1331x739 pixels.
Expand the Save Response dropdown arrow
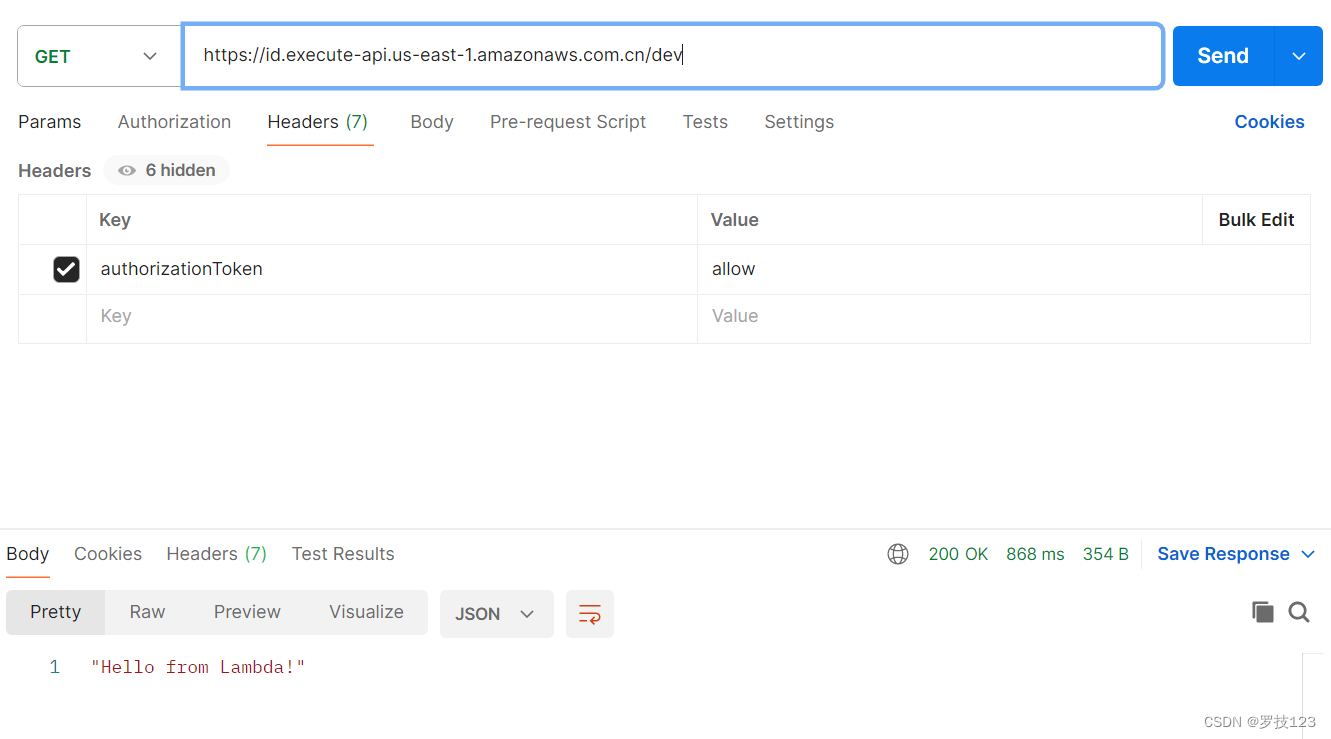[1308, 554]
